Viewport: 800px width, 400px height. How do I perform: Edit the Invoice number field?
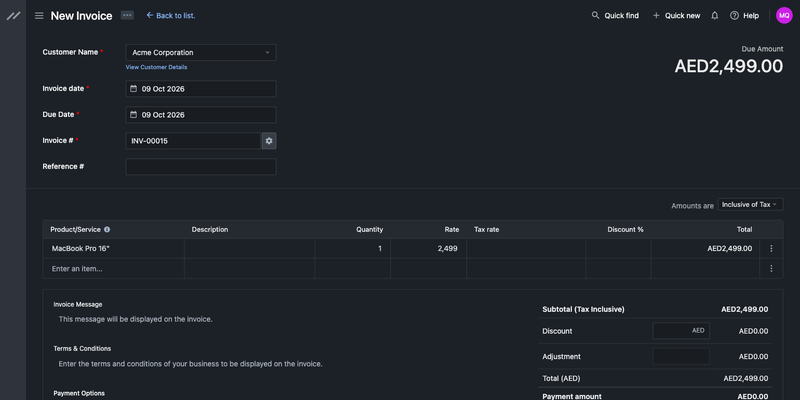pos(193,141)
